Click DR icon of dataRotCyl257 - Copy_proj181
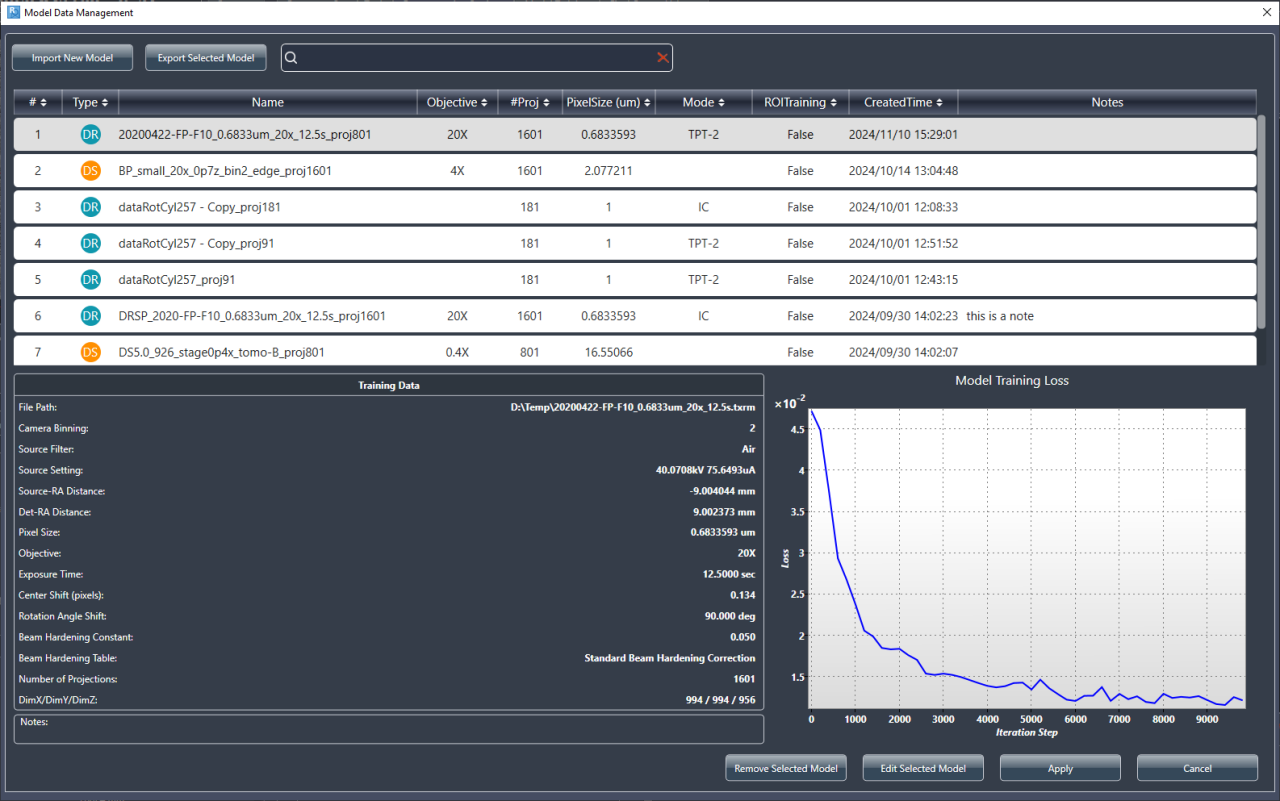 pos(90,207)
